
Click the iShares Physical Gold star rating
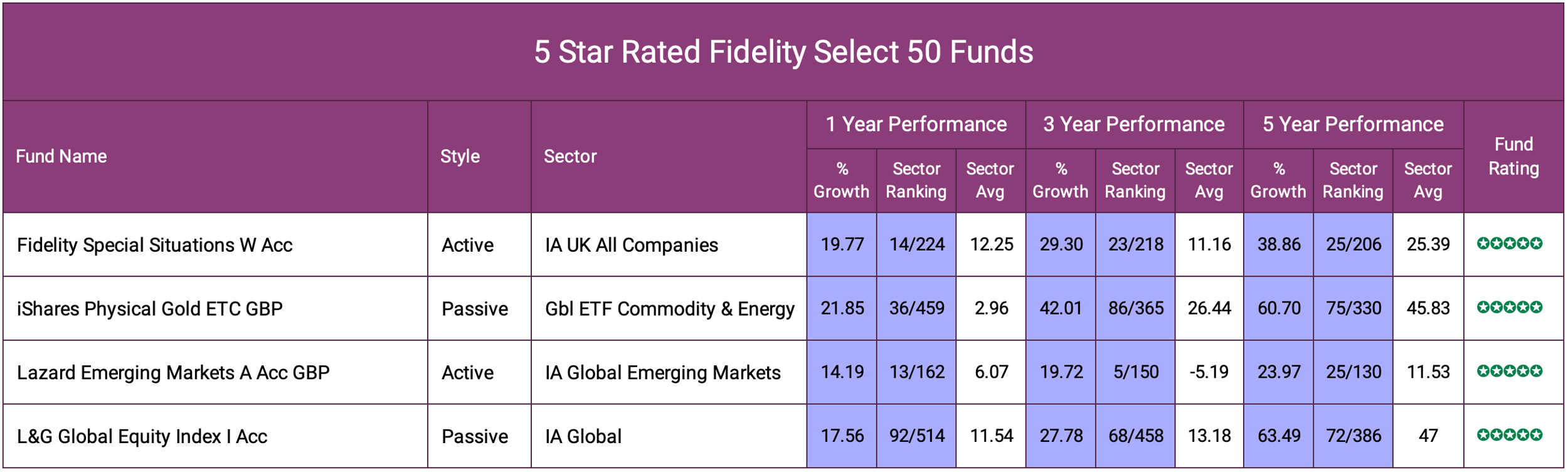coord(1509,308)
